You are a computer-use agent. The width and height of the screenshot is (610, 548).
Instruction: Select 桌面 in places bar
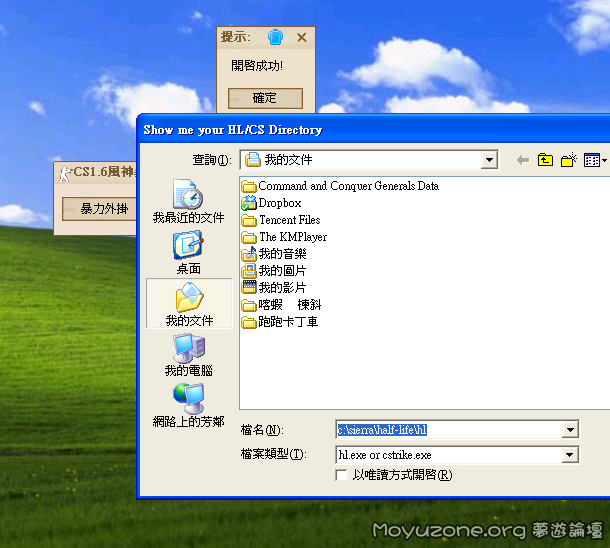[189, 253]
